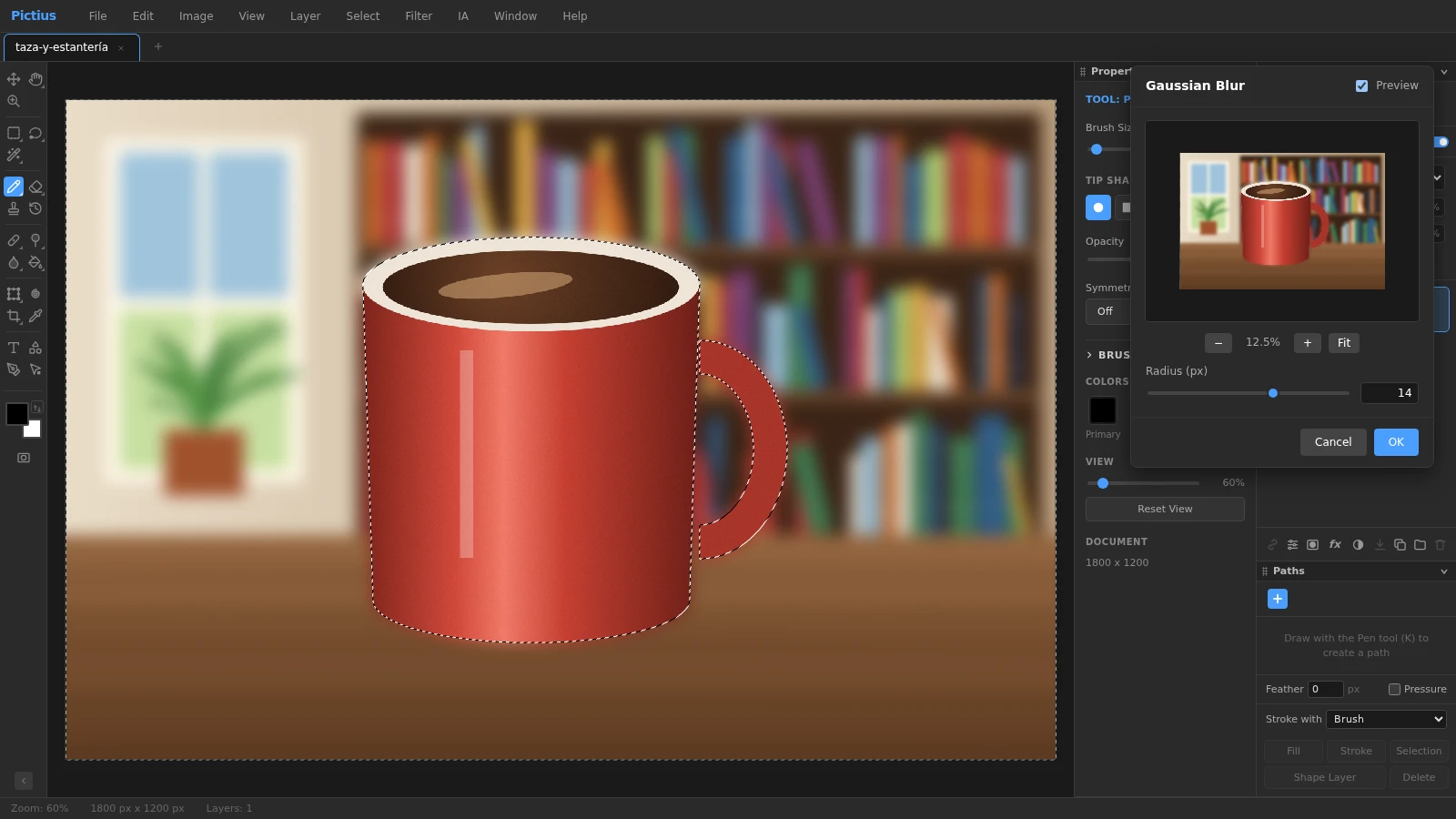Select the Hand pan tool

(35, 79)
